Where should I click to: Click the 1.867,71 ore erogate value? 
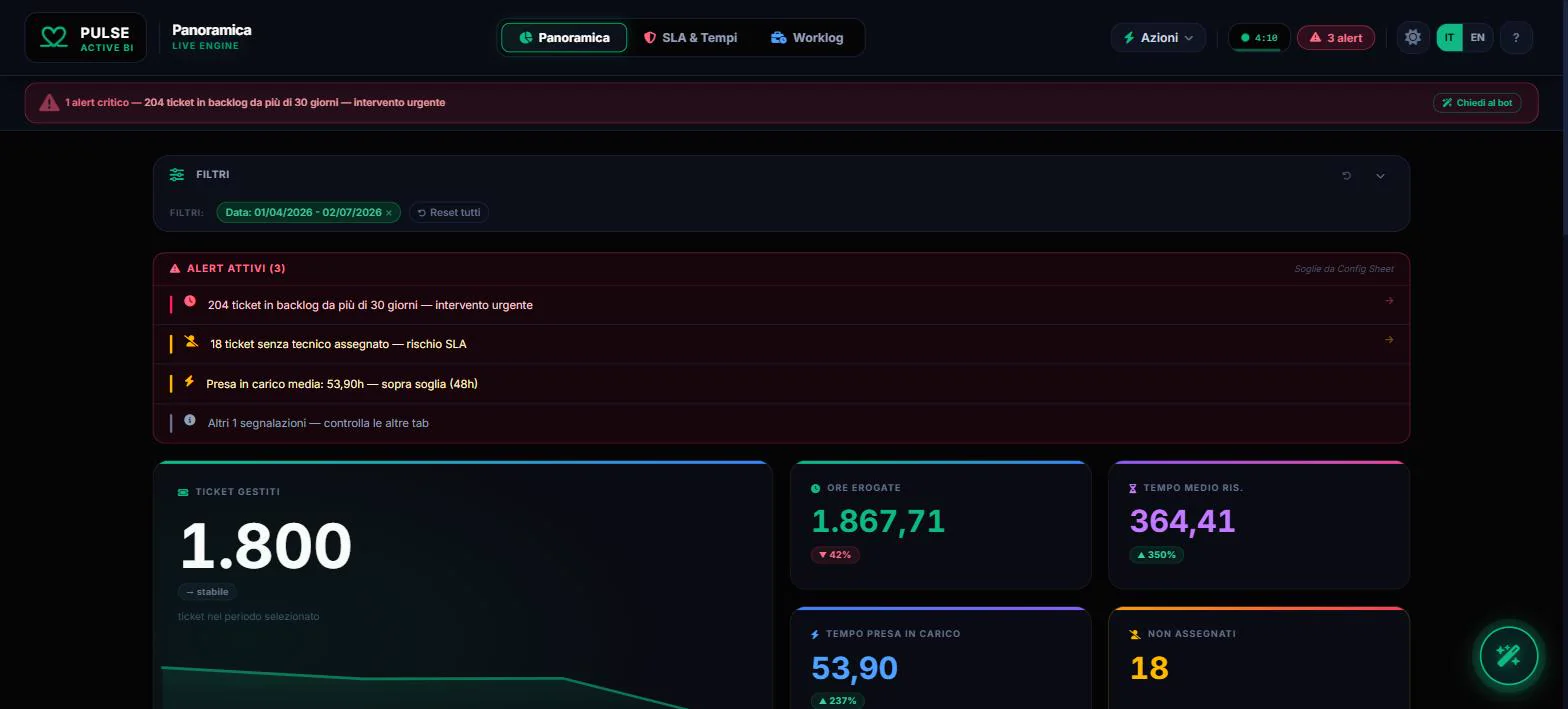coord(878,521)
